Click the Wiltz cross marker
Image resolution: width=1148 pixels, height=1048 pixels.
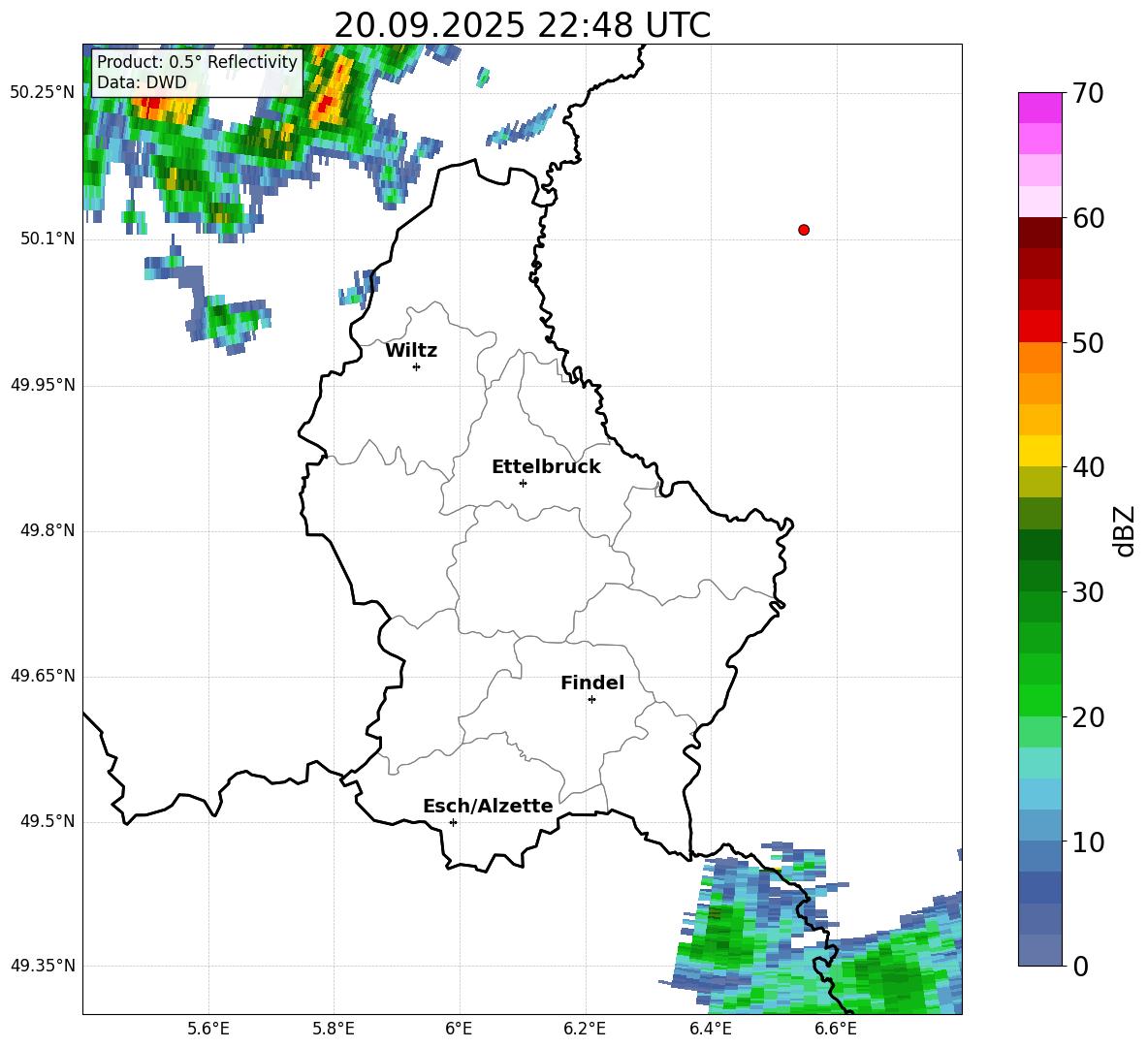[x=417, y=366]
